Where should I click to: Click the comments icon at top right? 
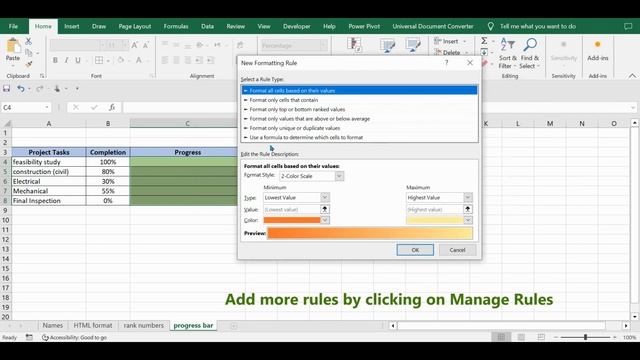(628, 26)
